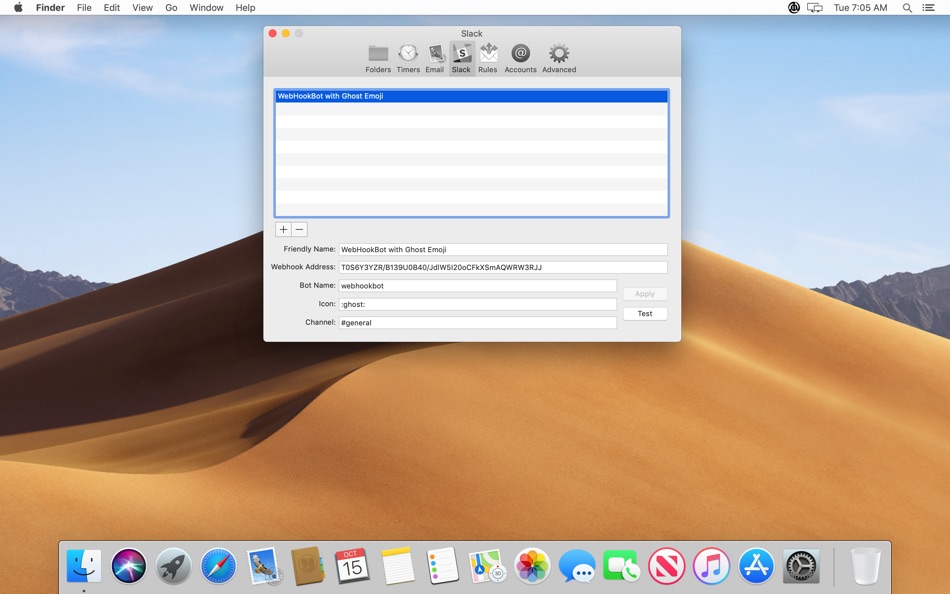Launch Safari compass icon in Dock

pos(218,566)
